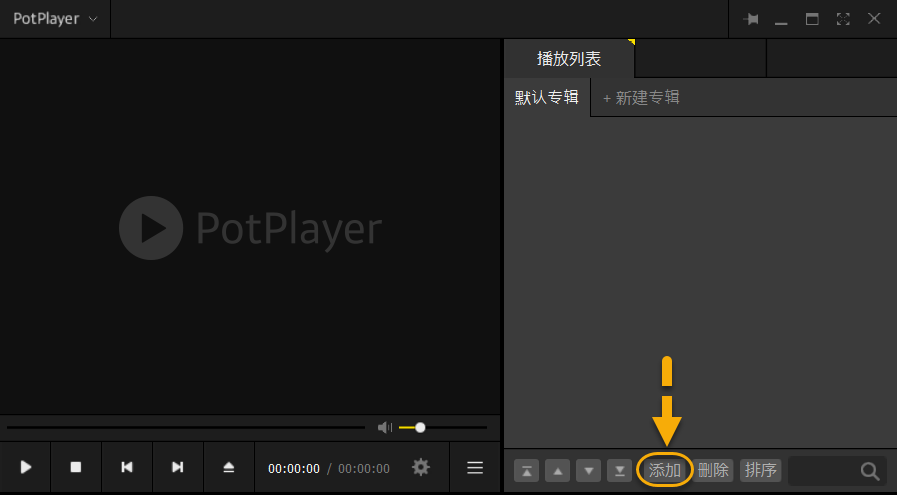Click the 00:00:00 current time display
The width and height of the screenshot is (897, 495).
[294, 469]
